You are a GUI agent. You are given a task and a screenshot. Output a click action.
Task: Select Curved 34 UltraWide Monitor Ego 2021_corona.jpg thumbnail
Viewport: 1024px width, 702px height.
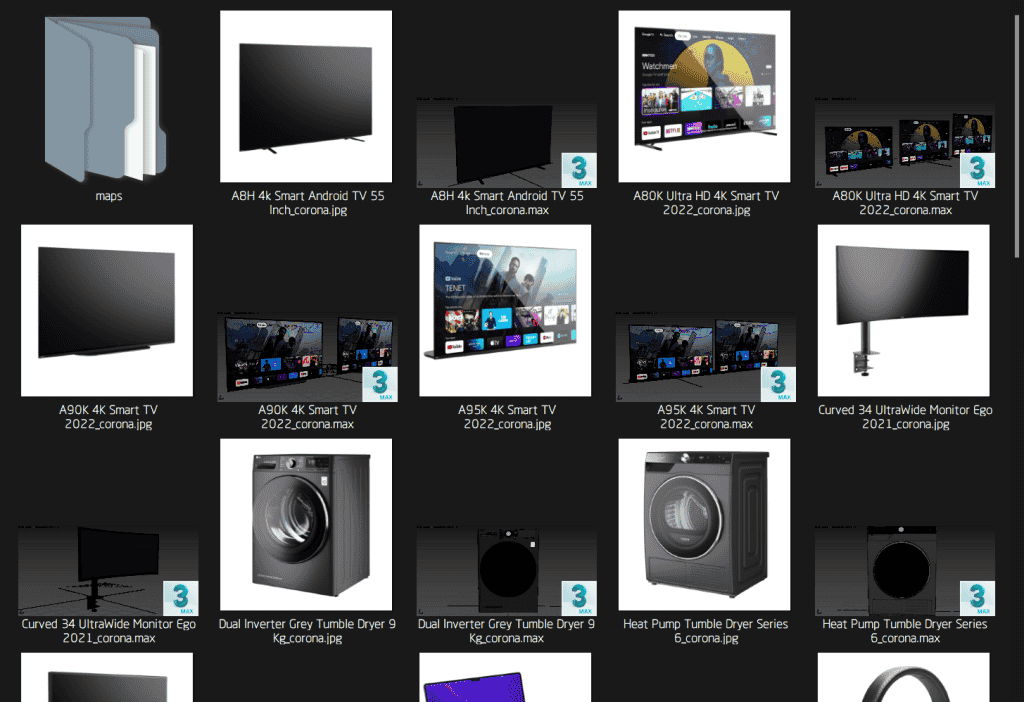tap(903, 310)
